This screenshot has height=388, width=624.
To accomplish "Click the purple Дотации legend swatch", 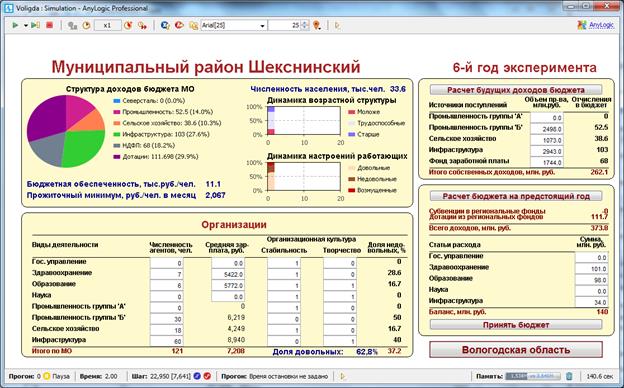I will coord(117,157).
